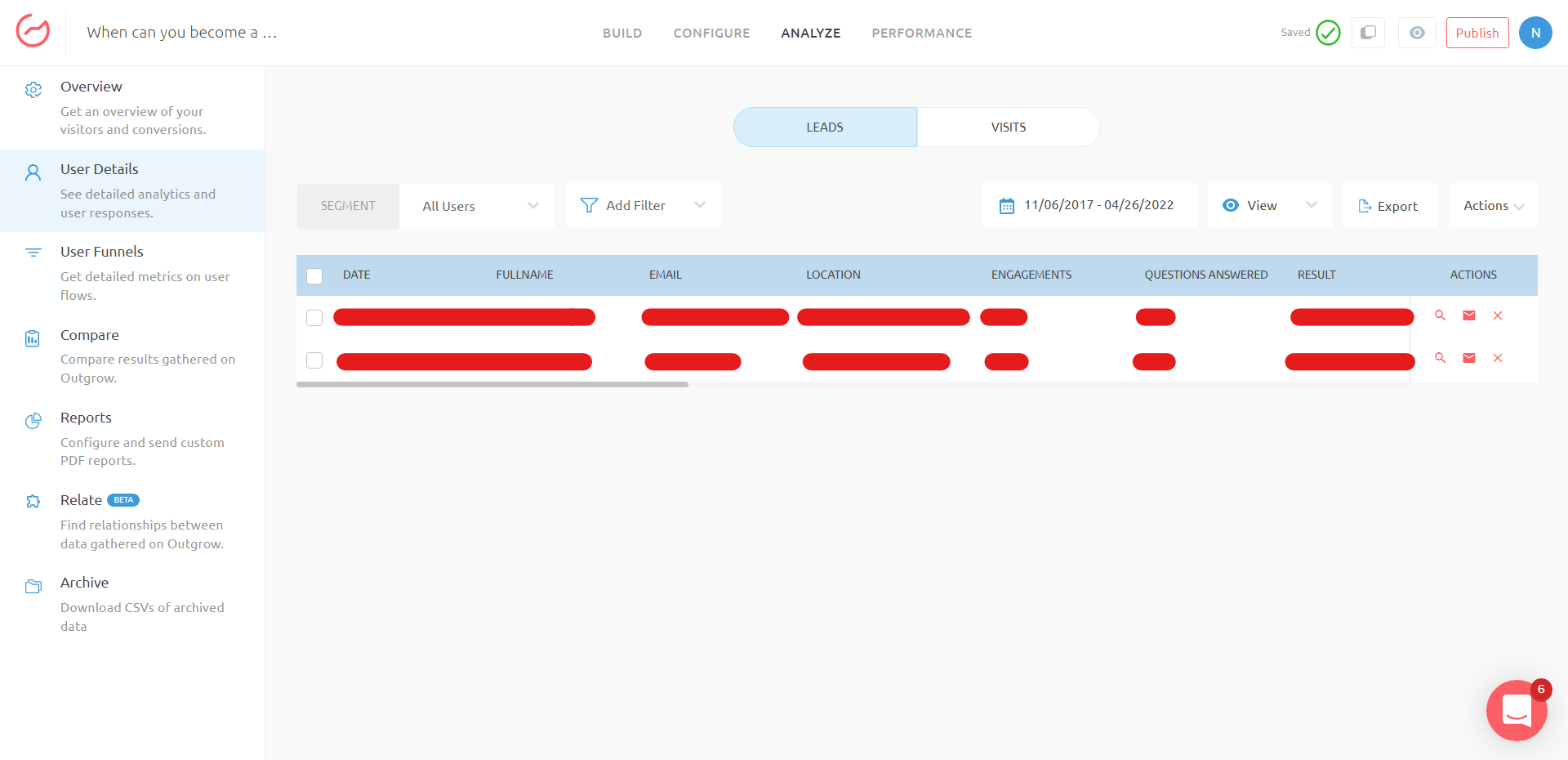The image size is (1568, 760).
Task: Click the envelope icon in first lead row
Action: click(1469, 315)
